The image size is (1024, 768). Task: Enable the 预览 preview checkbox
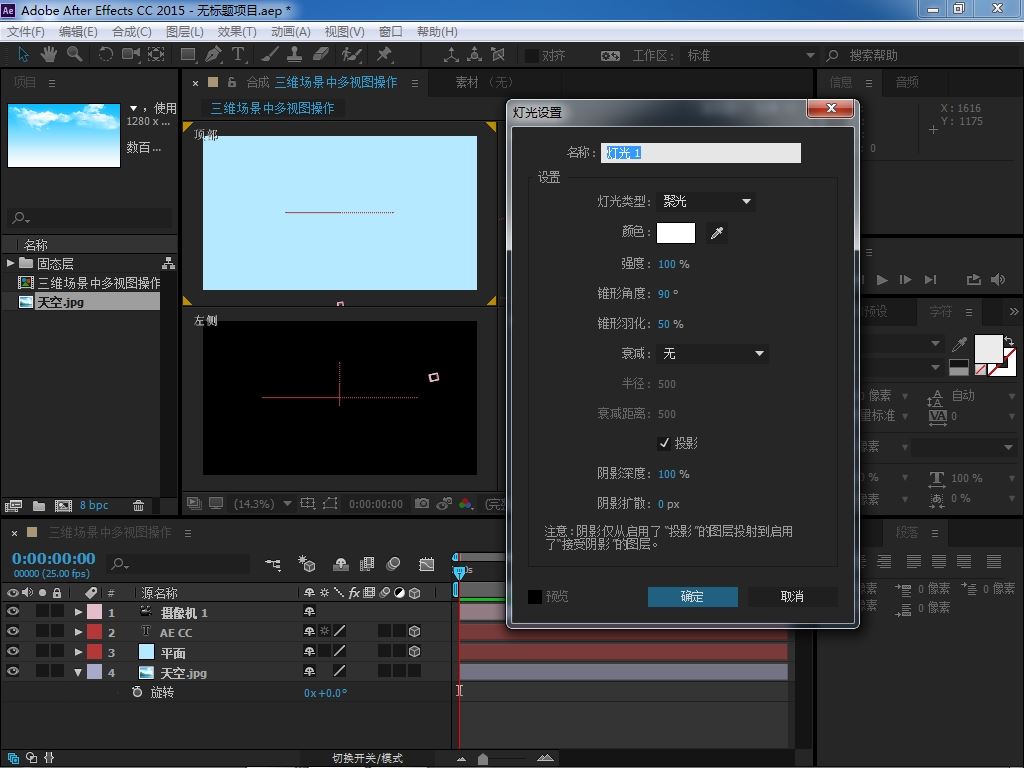pos(535,597)
